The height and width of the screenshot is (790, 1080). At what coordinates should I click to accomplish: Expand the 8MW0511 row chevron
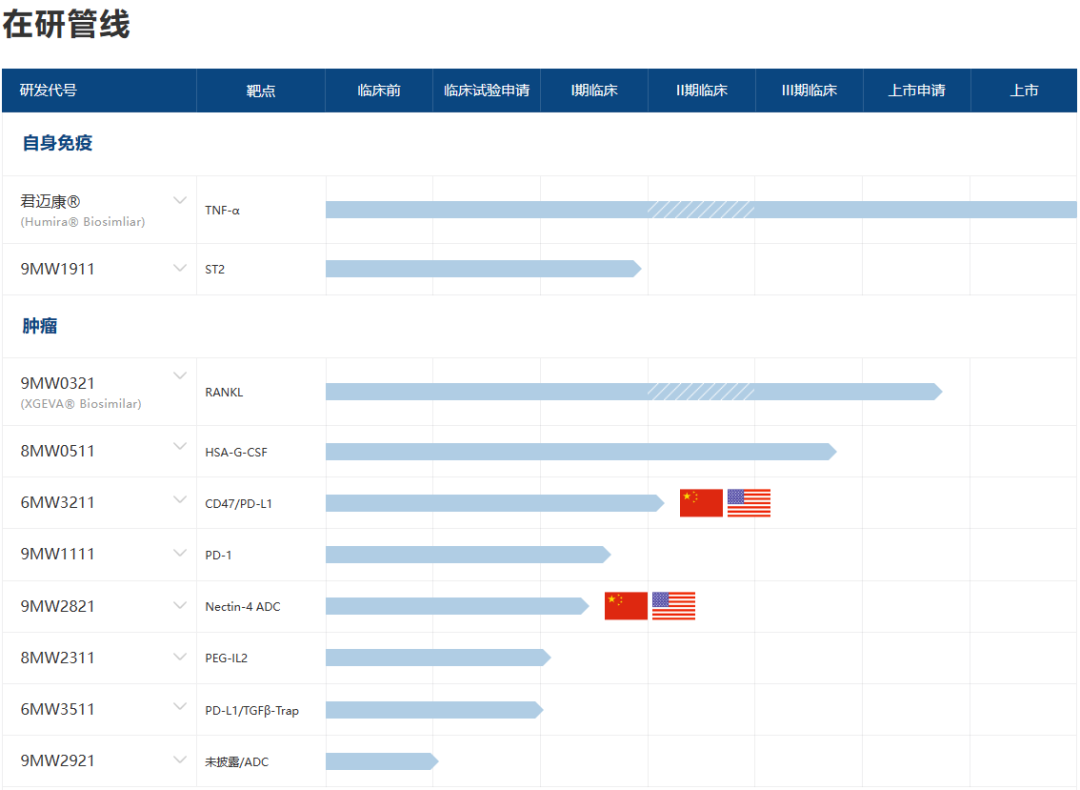(180, 446)
